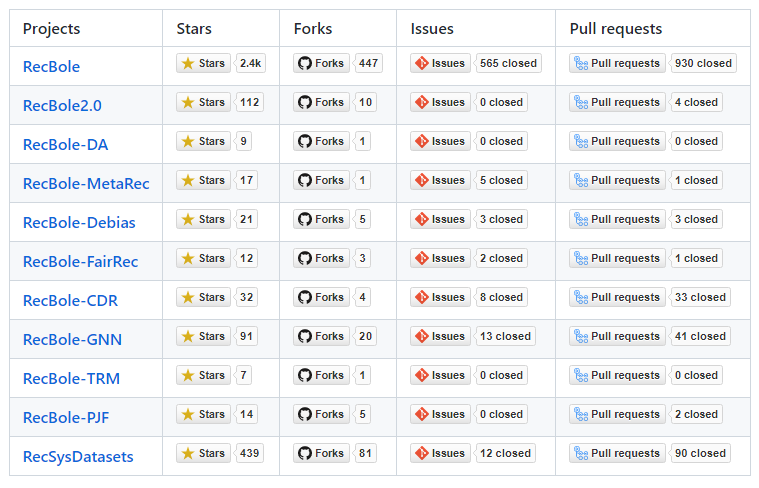The height and width of the screenshot is (488, 759).
Task: Open the RecBole-GNN project link
Action: (72, 340)
